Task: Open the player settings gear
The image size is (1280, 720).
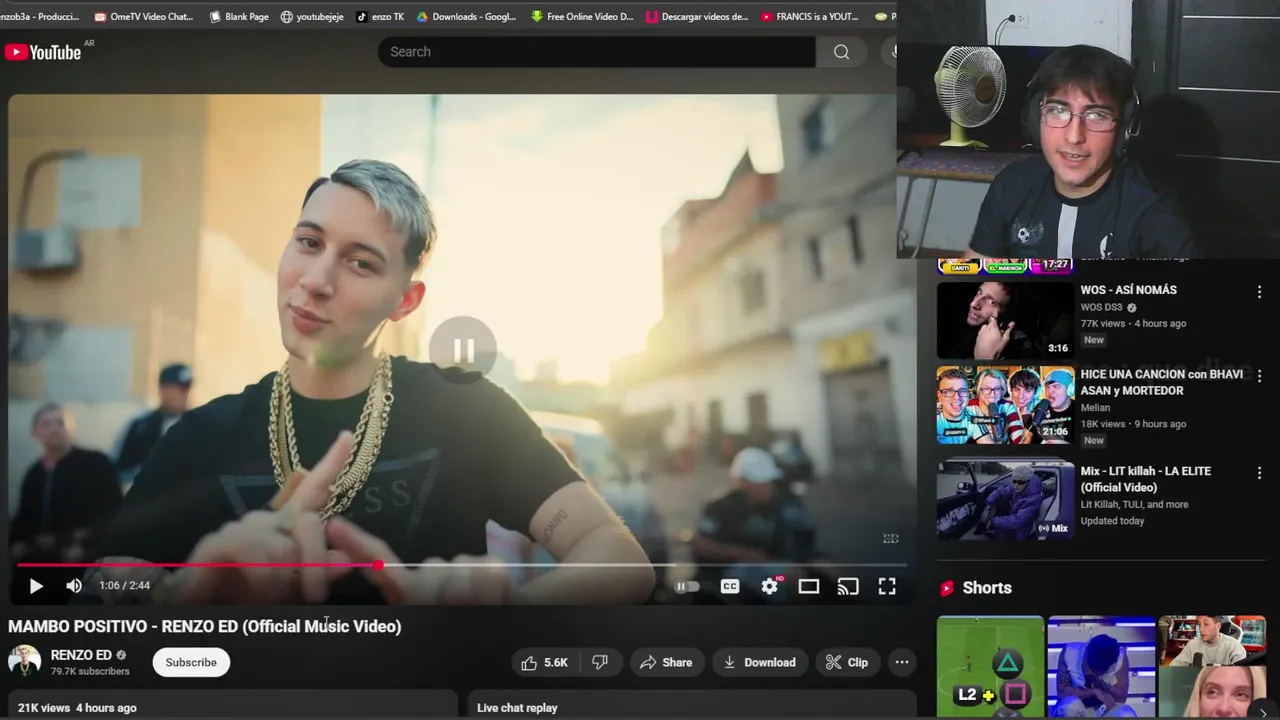Action: click(x=769, y=587)
